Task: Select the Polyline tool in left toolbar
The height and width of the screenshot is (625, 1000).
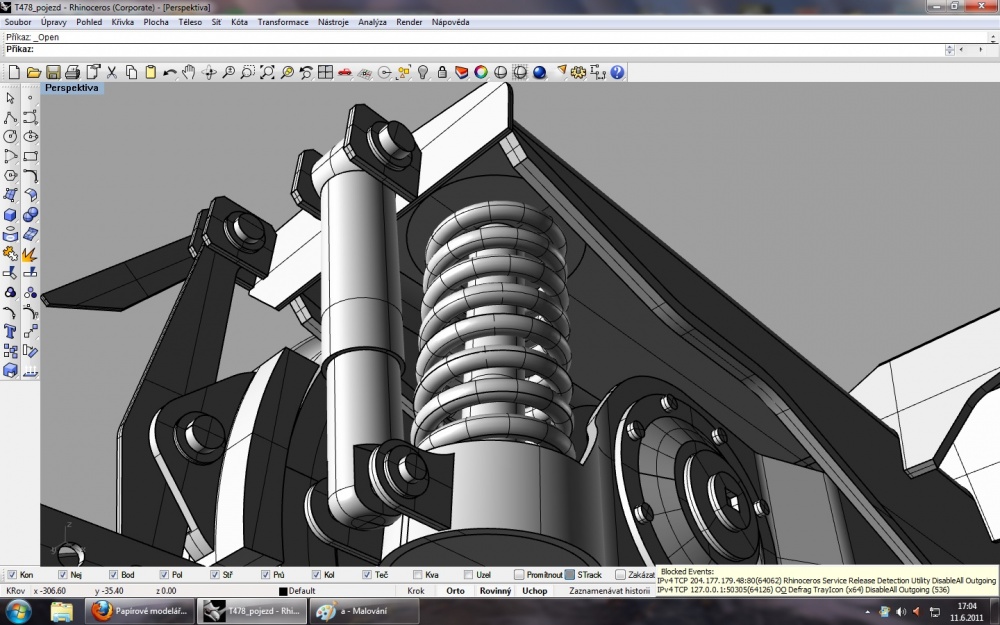Action: point(10,117)
